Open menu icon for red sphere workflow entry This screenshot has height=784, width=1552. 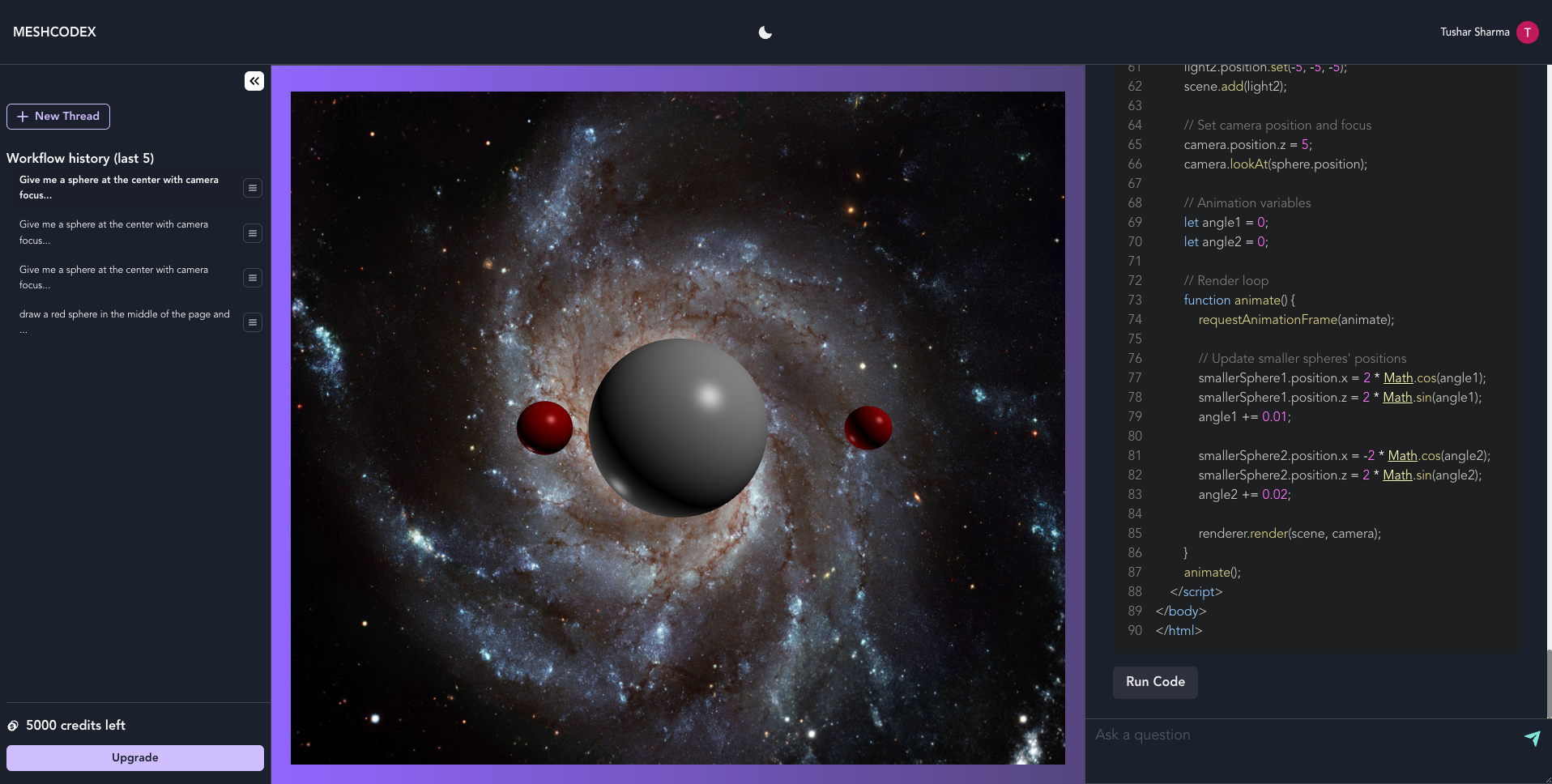[x=253, y=322]
